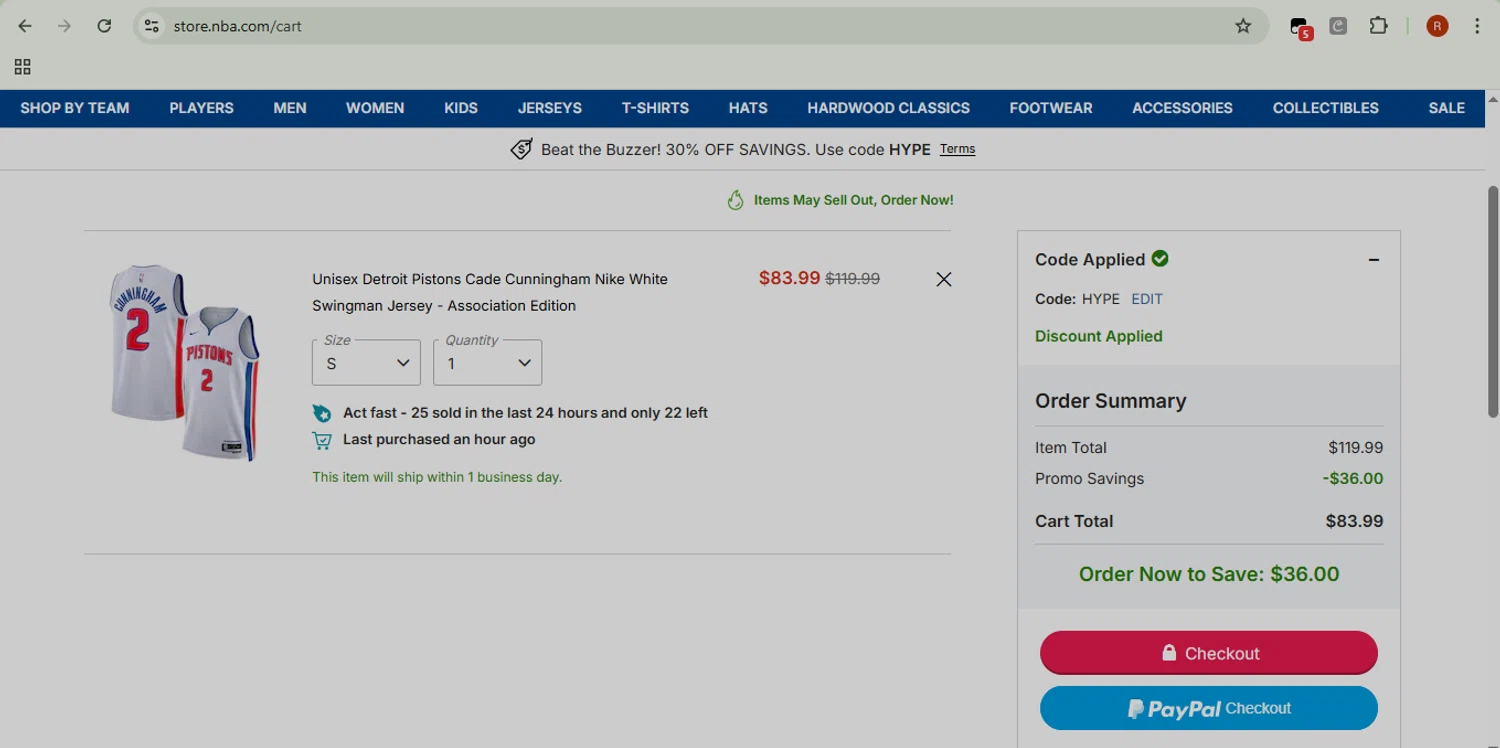Image resolution: width=1500 pixels, height=748 pixels.
Task: Open the Players menu
Action: 201,108
